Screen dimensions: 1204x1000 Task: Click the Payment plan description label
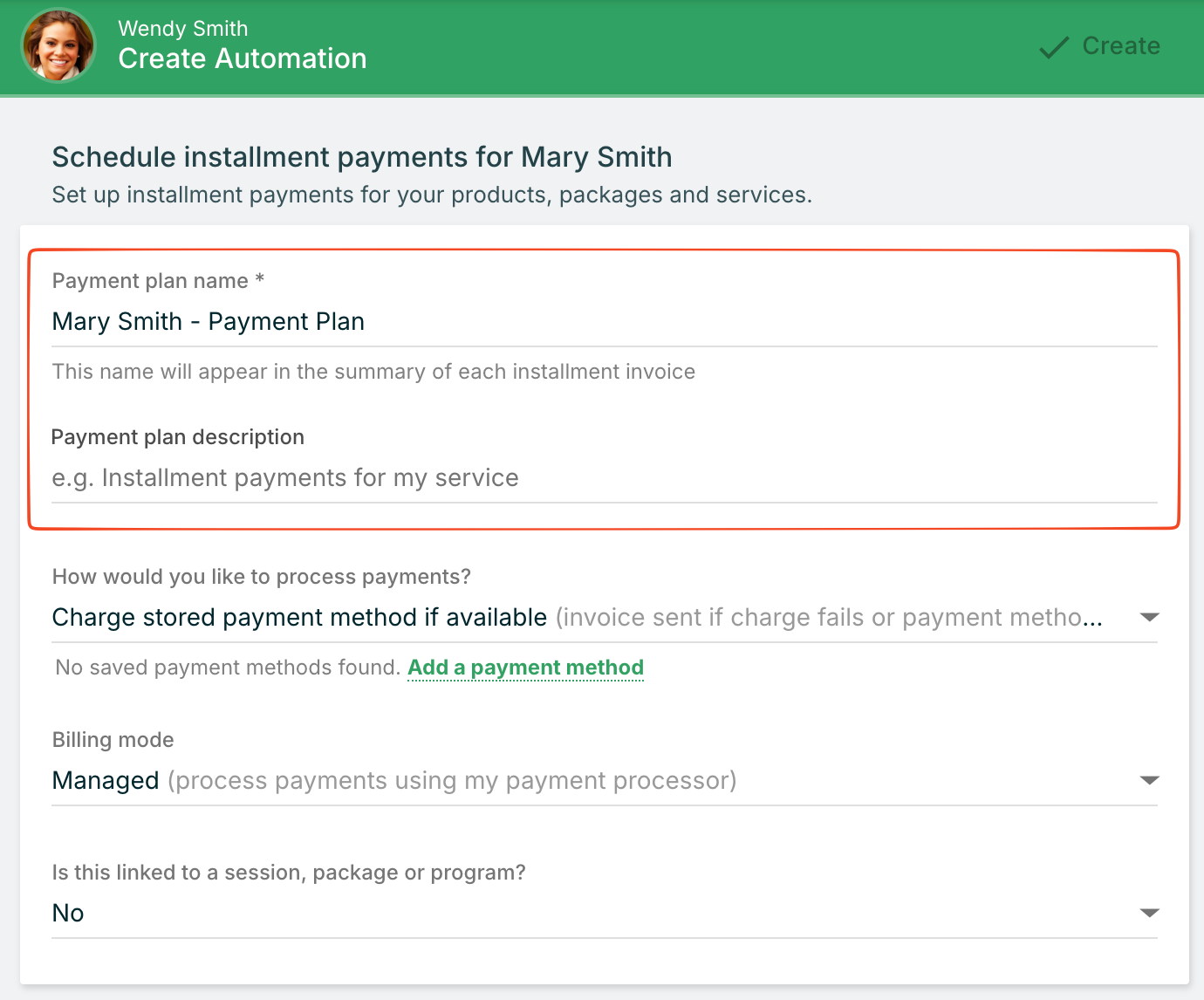tap(178, 437)
